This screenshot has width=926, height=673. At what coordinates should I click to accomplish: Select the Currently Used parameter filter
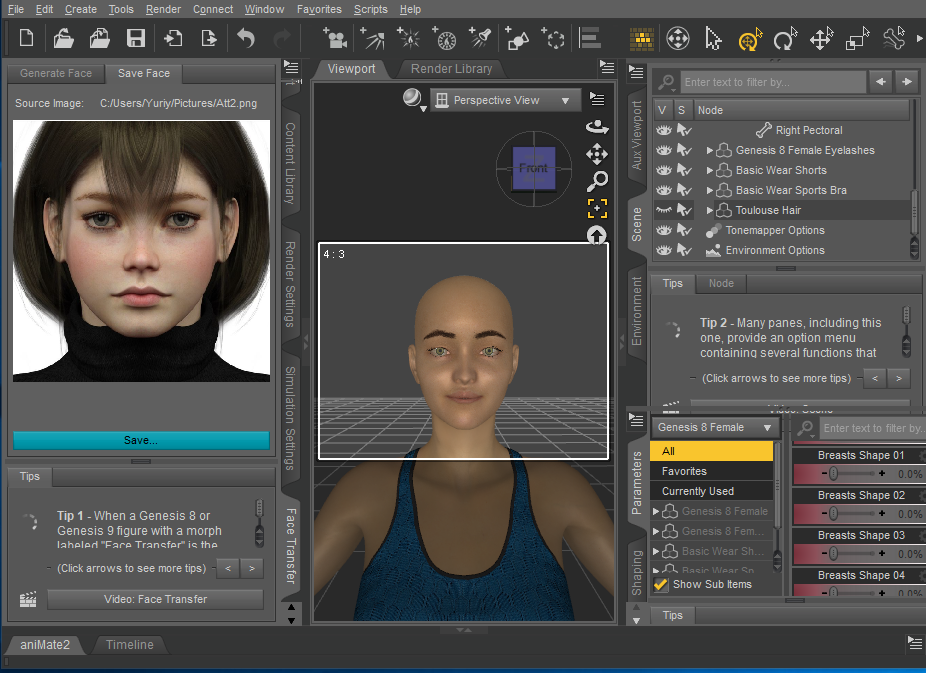[x=712, y=491]
